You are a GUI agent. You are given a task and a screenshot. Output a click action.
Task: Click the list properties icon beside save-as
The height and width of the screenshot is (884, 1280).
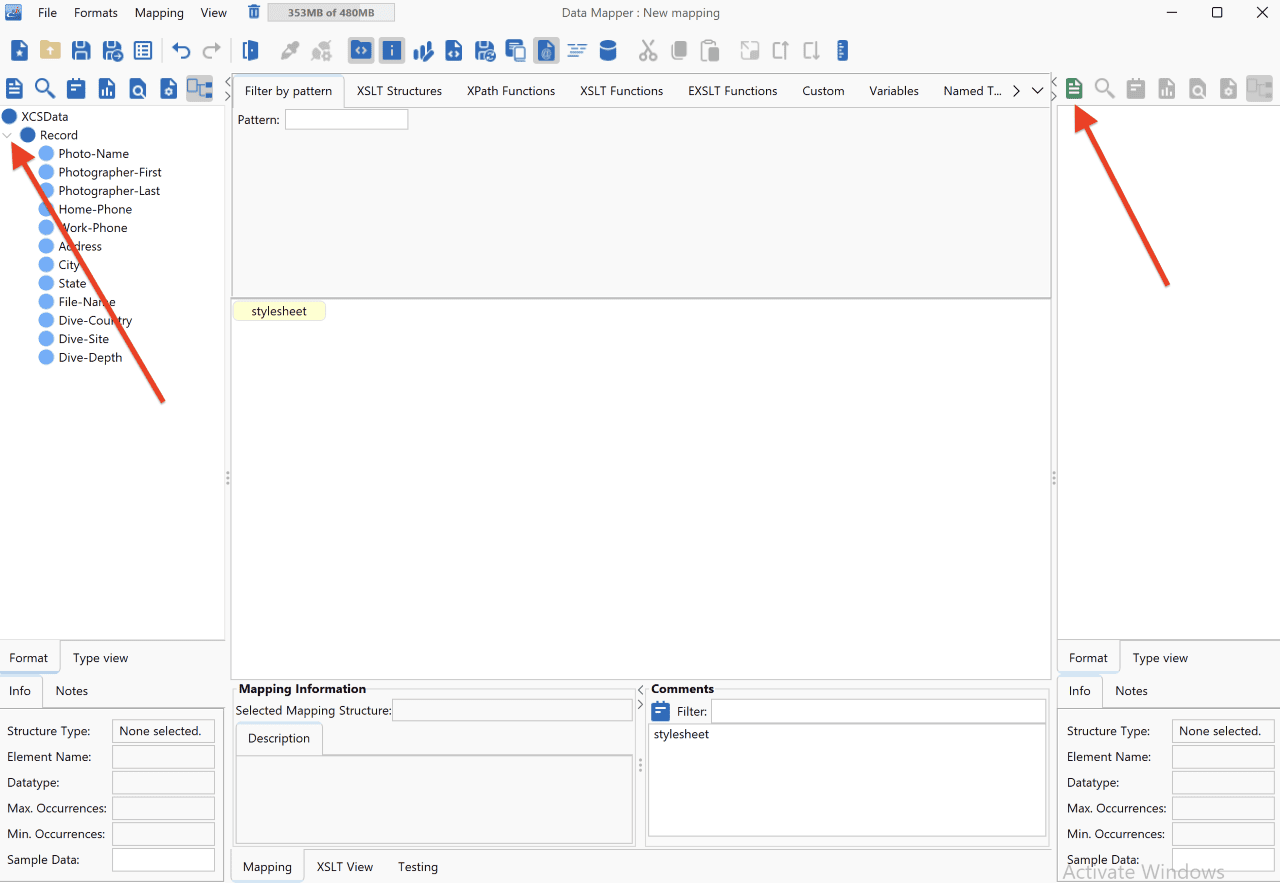click(x=143, y=50)
